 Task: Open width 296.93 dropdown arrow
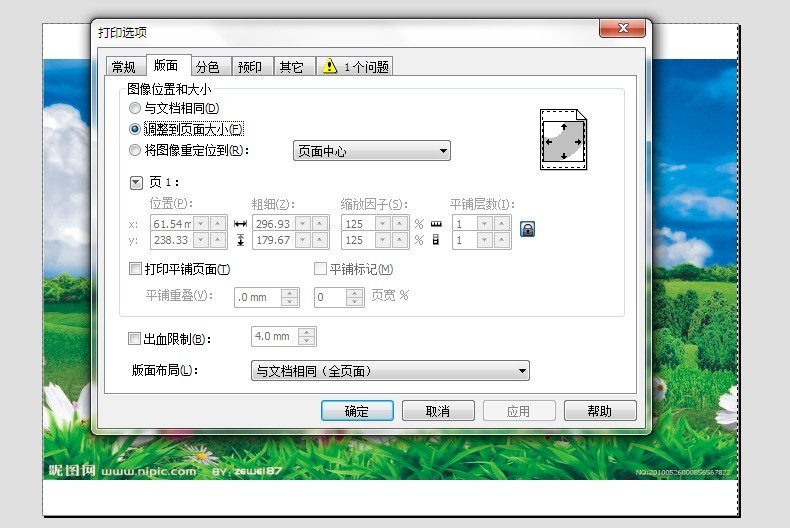(303, 223)
